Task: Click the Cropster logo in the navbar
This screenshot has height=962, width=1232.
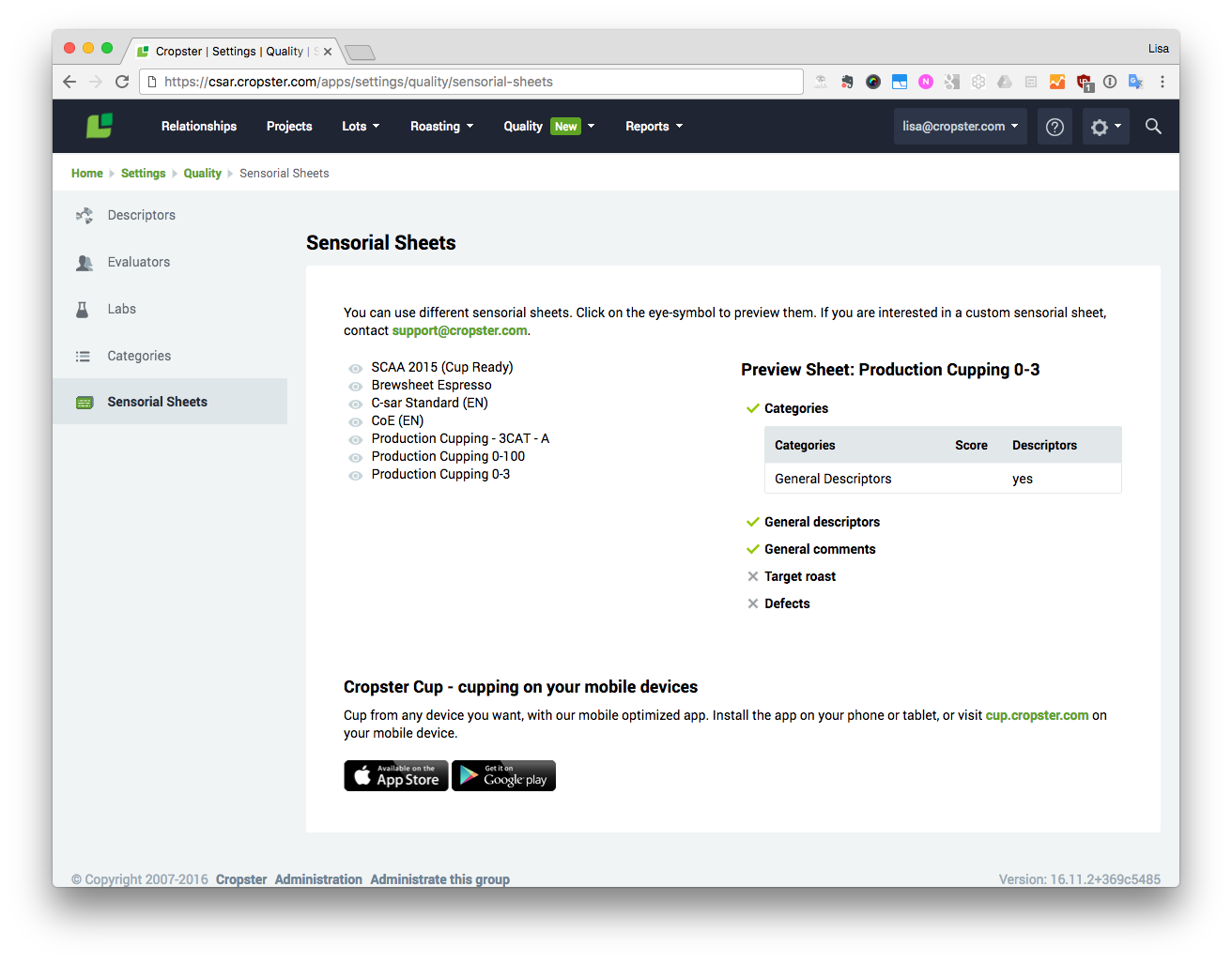Action: click(x=100, y=126)
